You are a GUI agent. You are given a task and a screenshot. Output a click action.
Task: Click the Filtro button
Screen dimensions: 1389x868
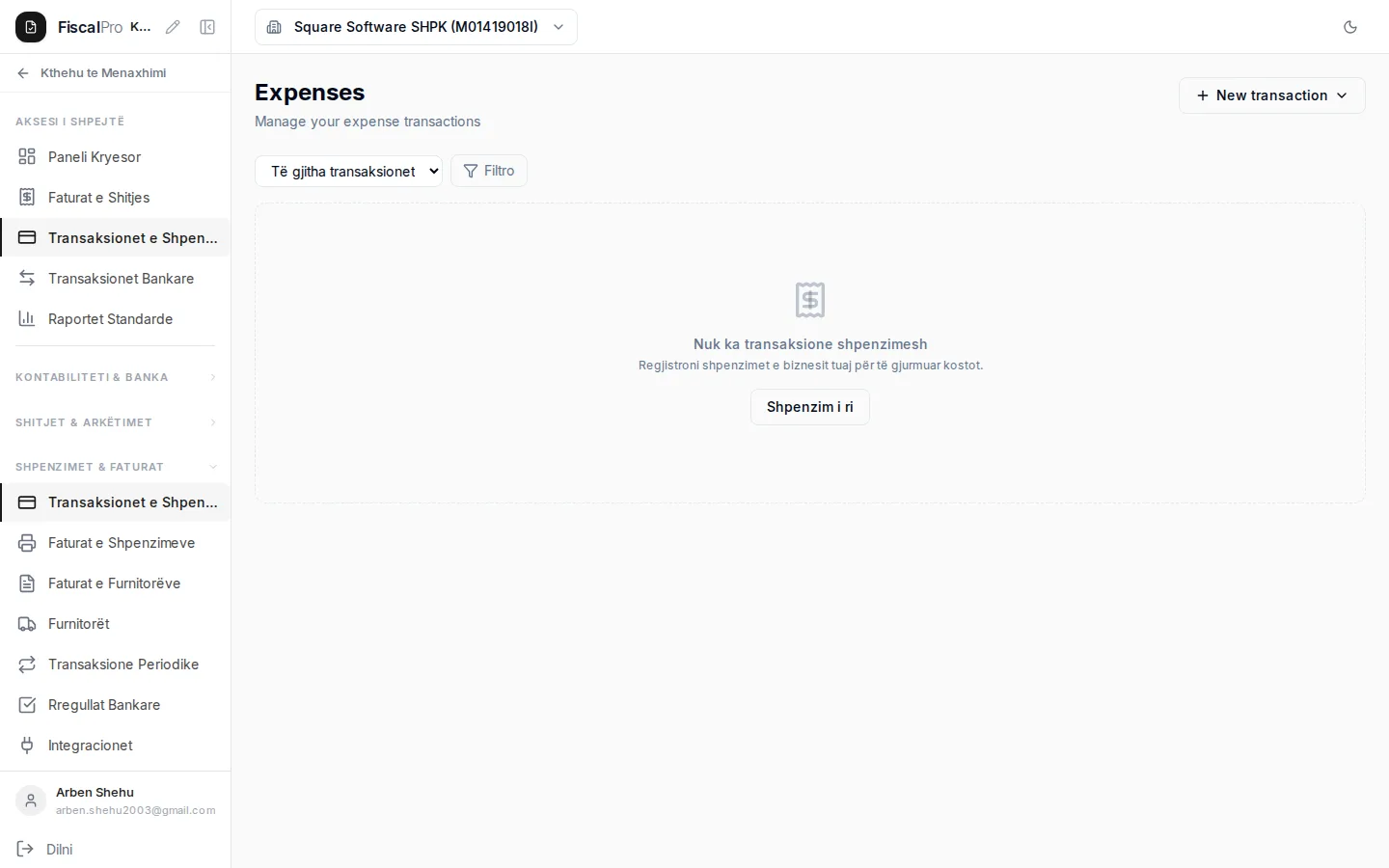pos(489,171)
